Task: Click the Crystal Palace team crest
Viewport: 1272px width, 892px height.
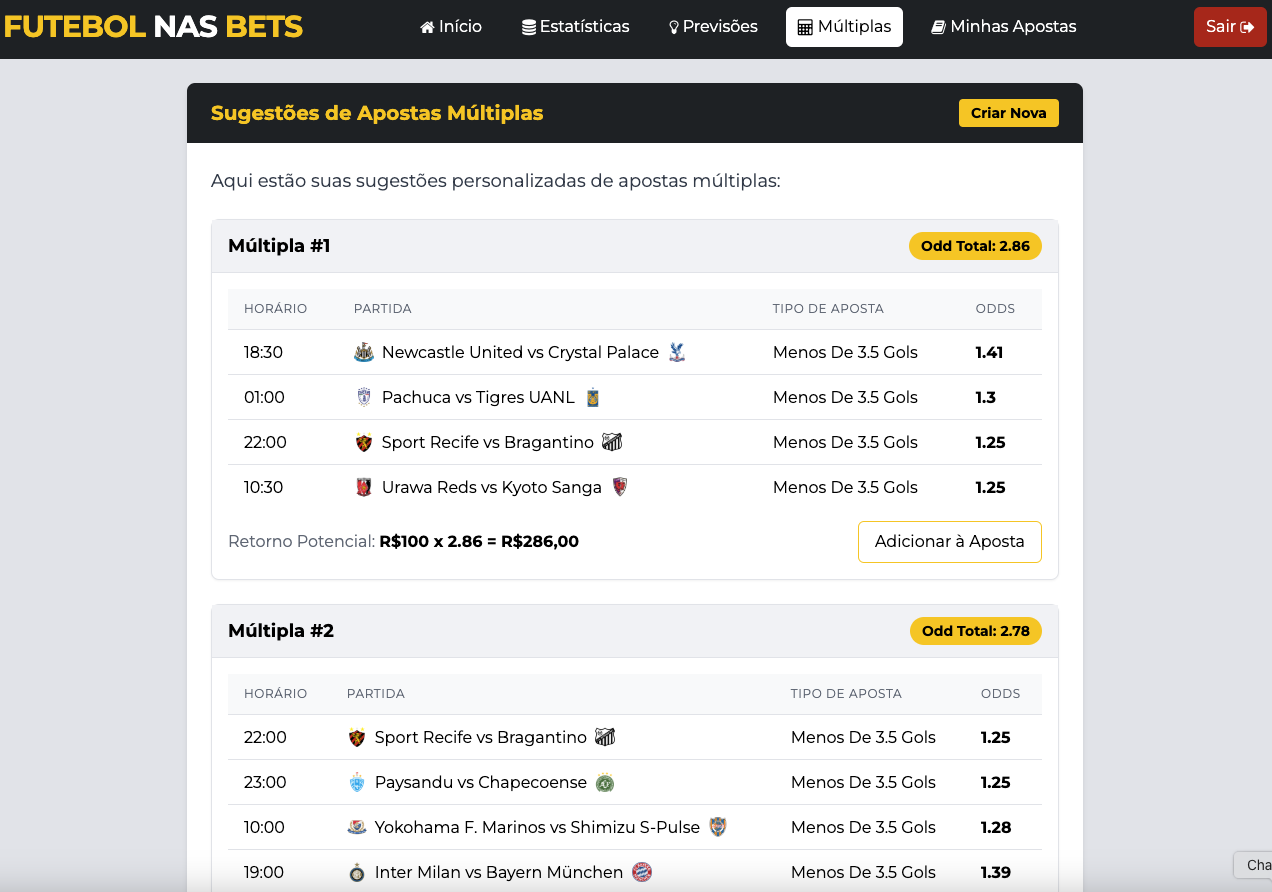Action: pyautogui.click(x=677, y=352)
